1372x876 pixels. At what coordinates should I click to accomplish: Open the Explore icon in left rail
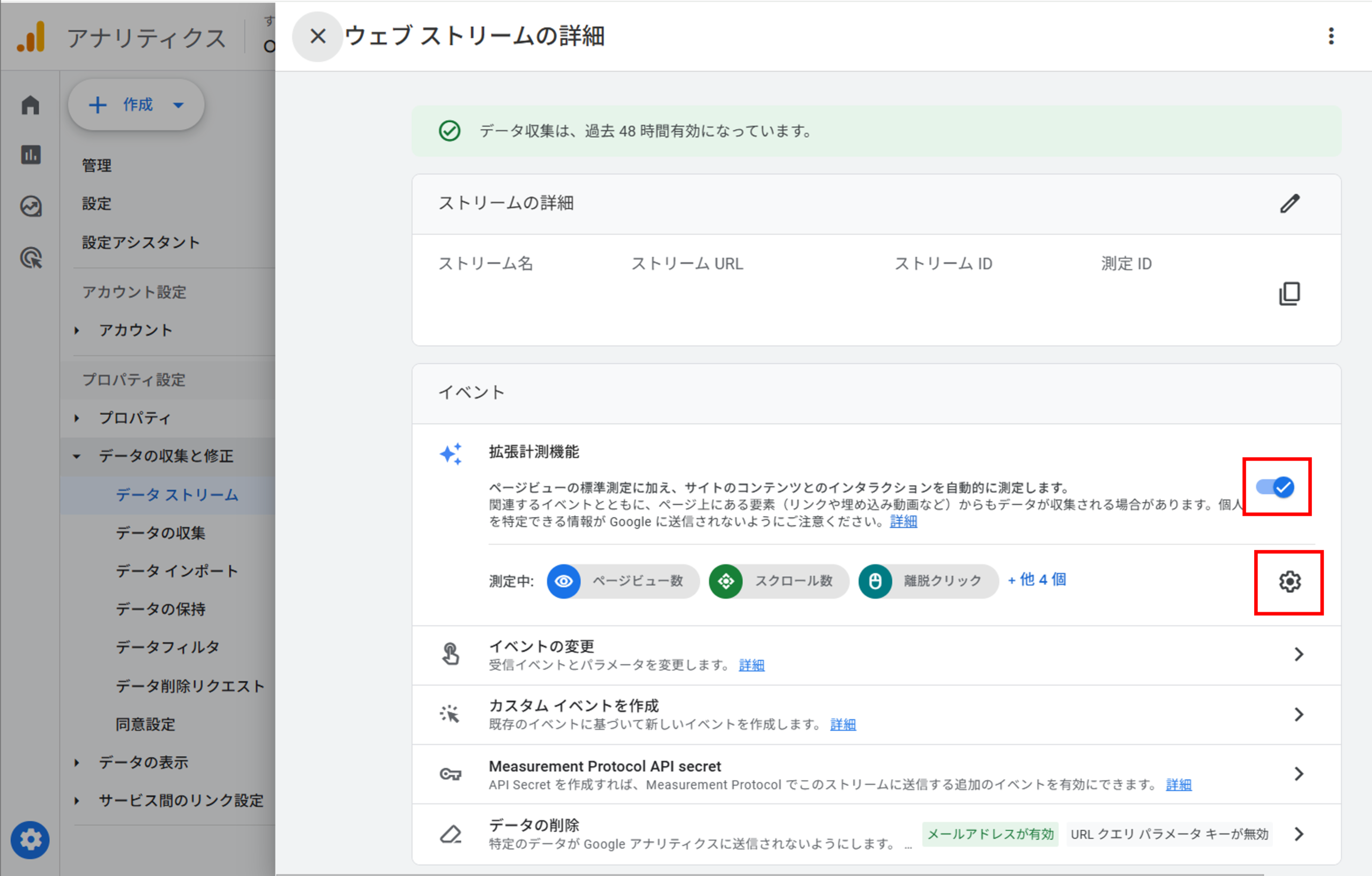coord(30,206)
